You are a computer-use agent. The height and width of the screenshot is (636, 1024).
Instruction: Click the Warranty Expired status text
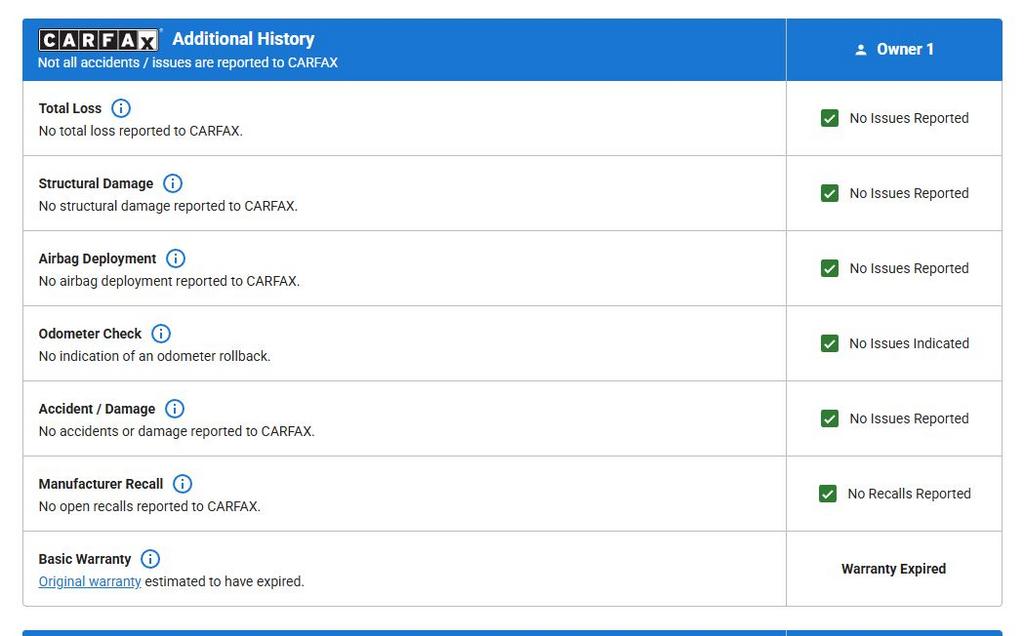click(x=893, y=569)
